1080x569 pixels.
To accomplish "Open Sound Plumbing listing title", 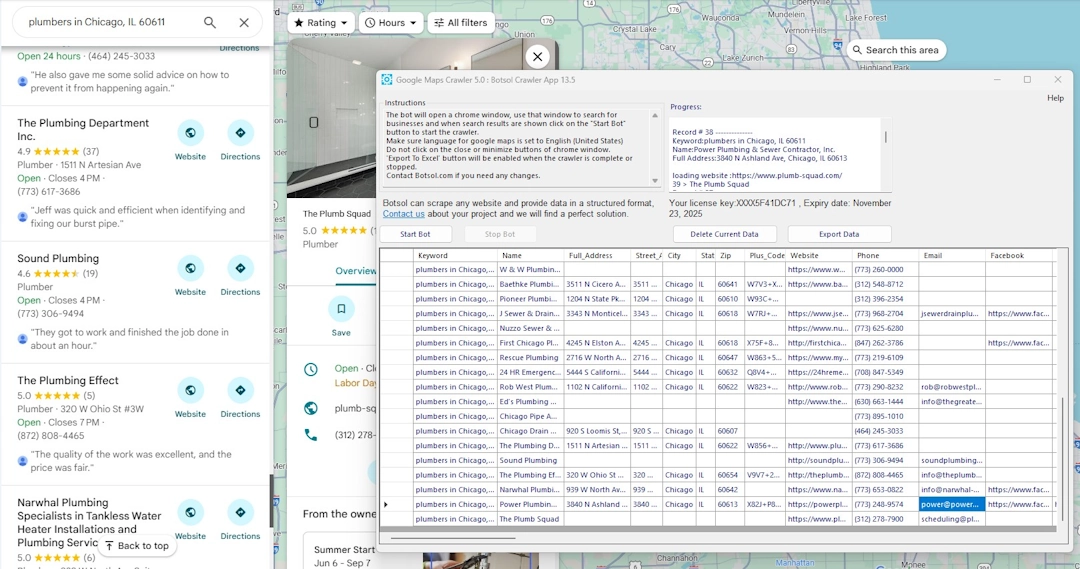I will 58,259.
